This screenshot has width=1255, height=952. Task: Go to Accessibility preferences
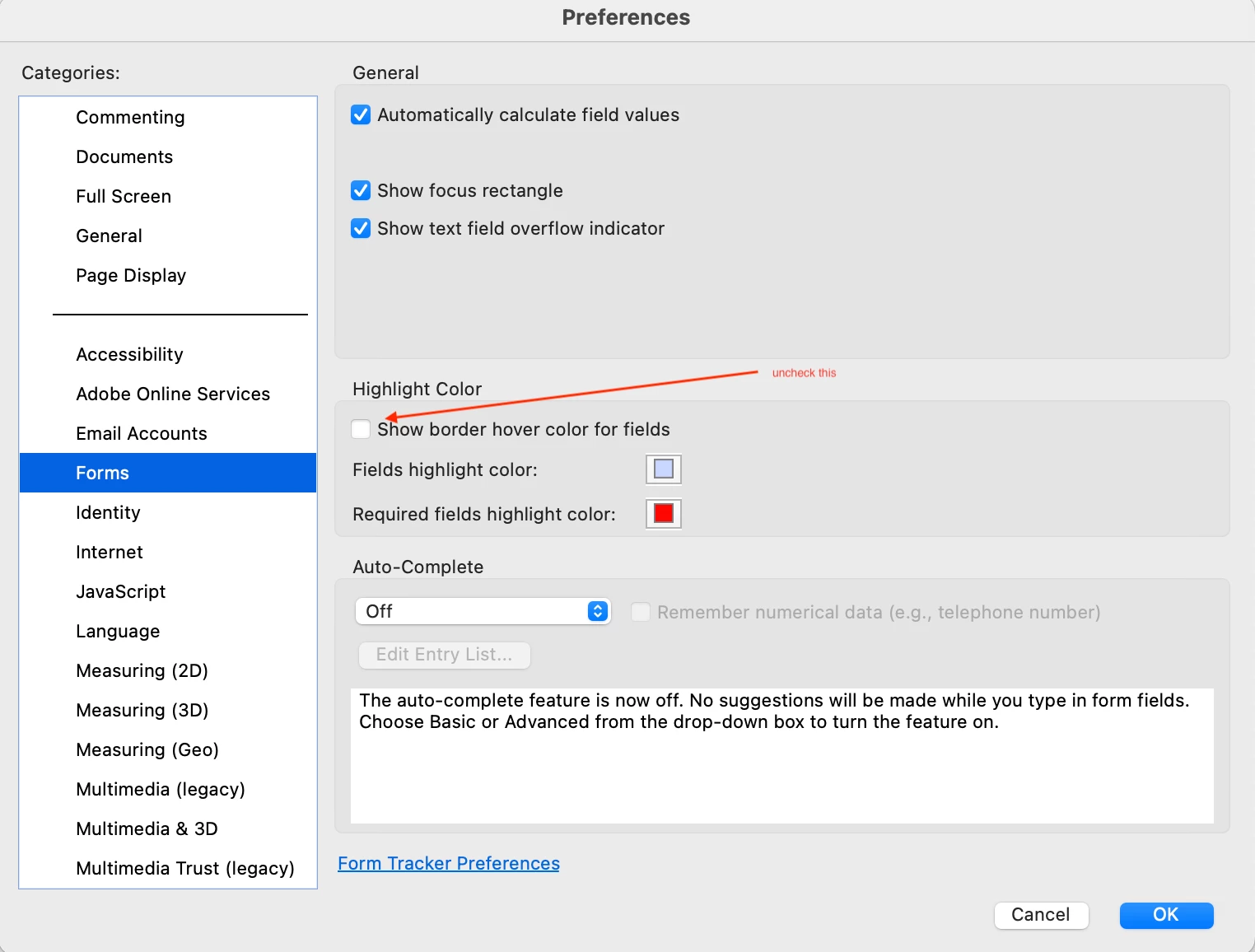(x=129, y=354)
